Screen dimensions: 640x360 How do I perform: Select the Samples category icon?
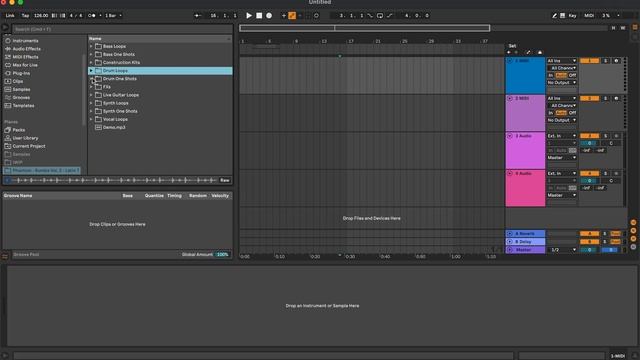click(x=8, y=89)
